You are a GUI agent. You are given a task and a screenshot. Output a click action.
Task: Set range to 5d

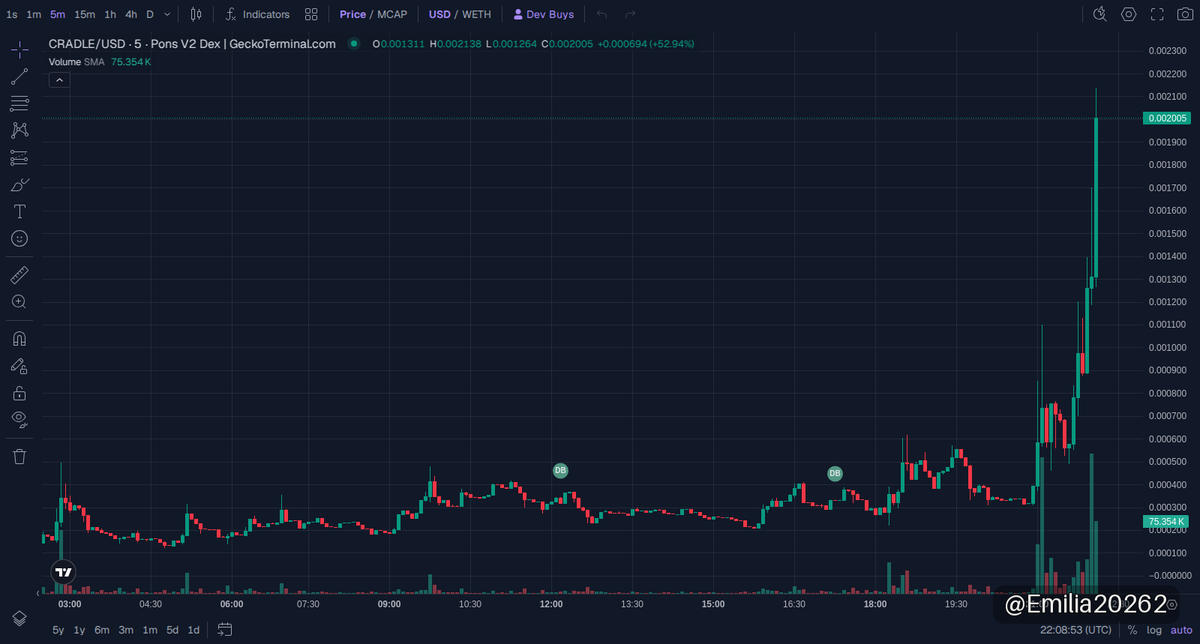tap(172, 630)
